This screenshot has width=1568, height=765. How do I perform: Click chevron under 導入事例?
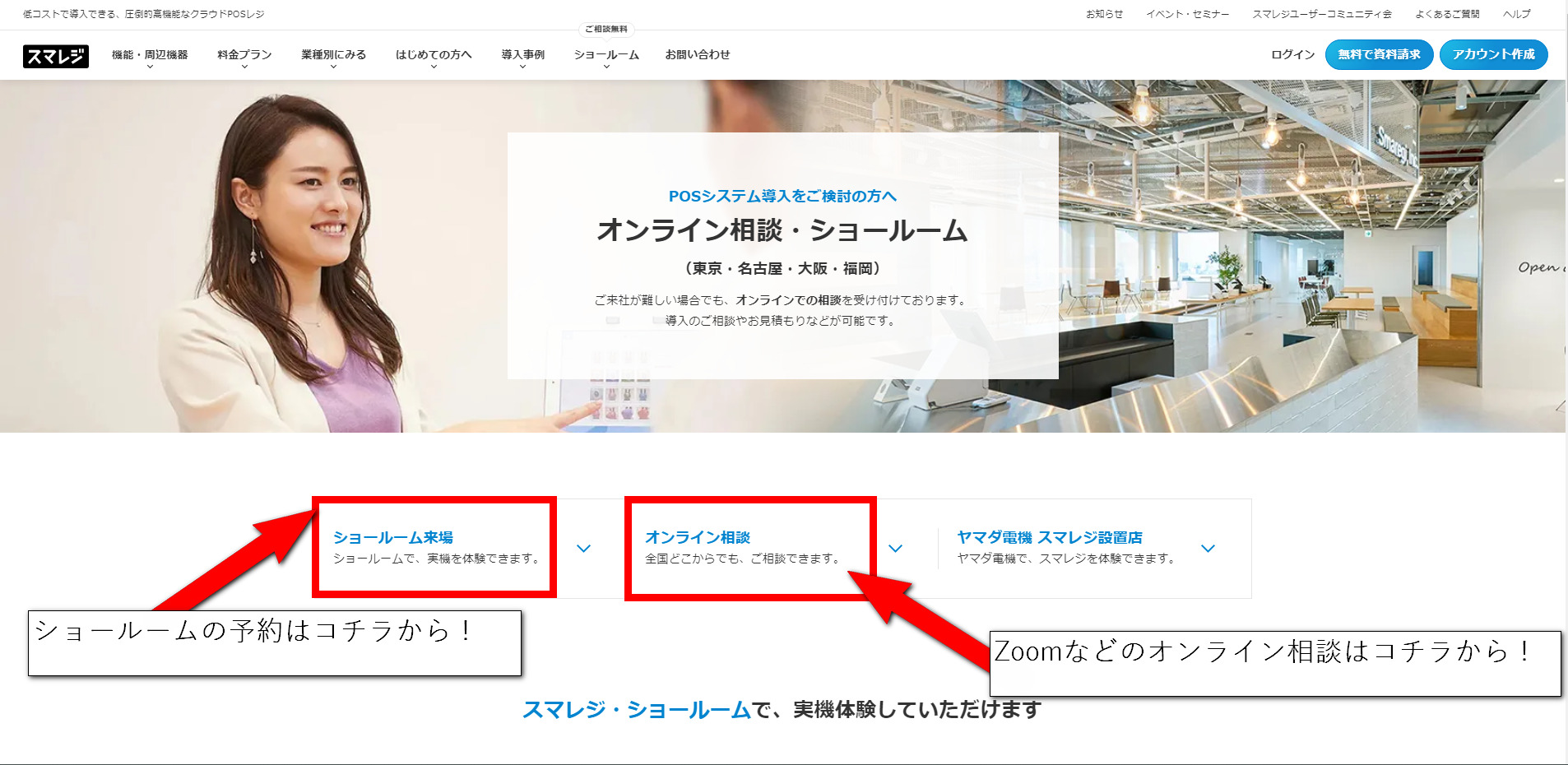click(x=522, y=67)
